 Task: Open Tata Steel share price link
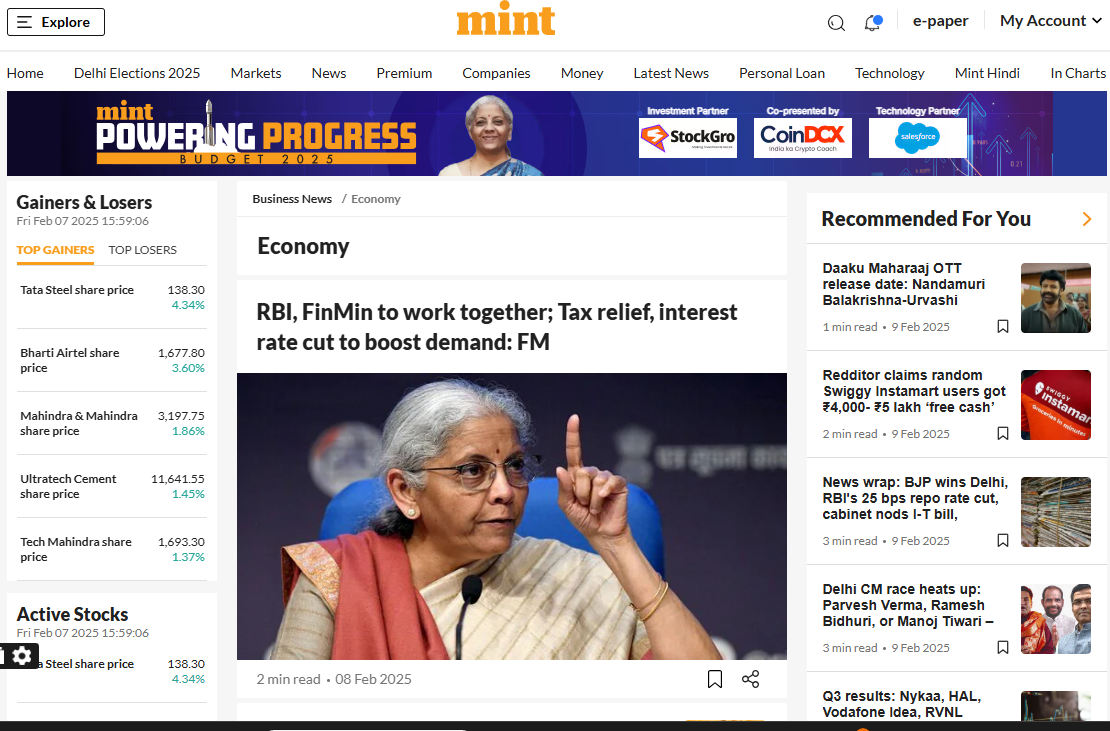point(77,290)
